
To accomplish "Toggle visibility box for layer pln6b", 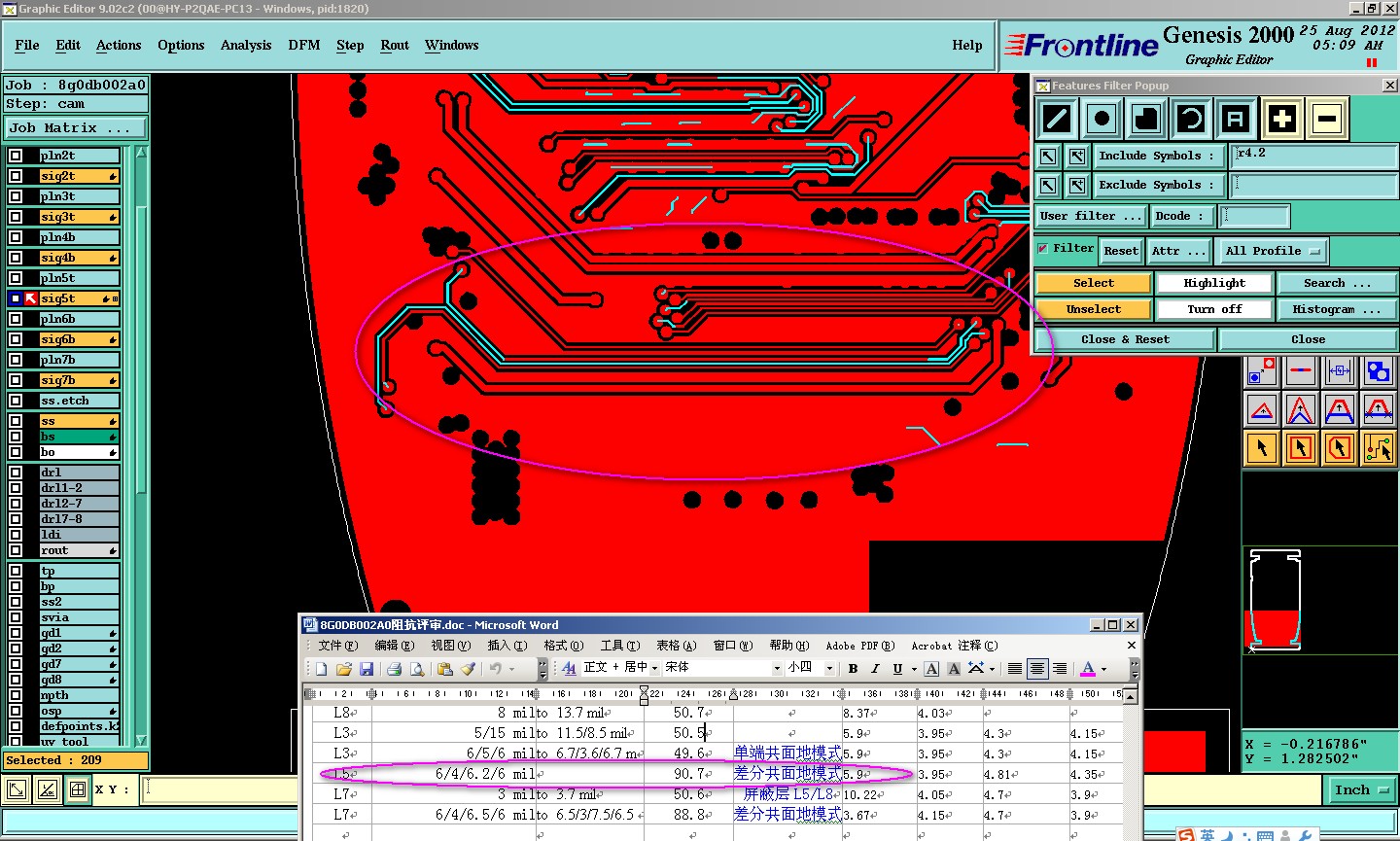I will coord(16,319).
